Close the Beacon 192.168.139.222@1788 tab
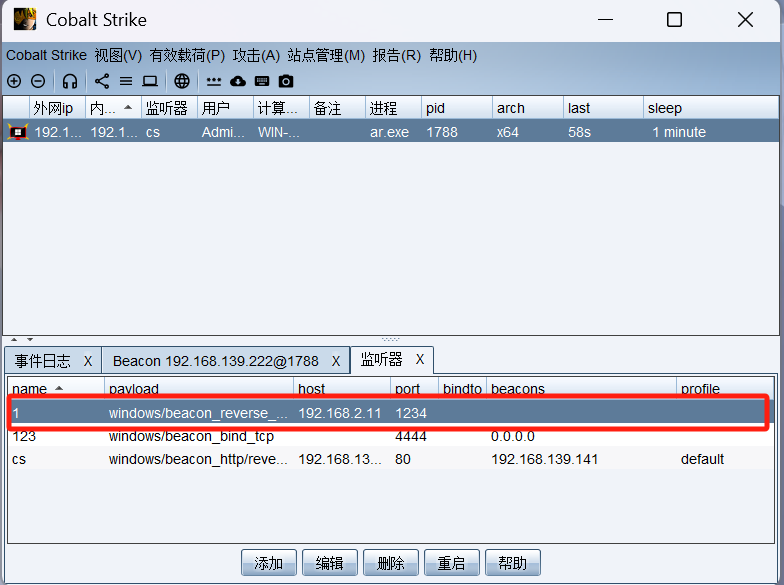Screen dimensions: 784x585 tap(336, 361)
